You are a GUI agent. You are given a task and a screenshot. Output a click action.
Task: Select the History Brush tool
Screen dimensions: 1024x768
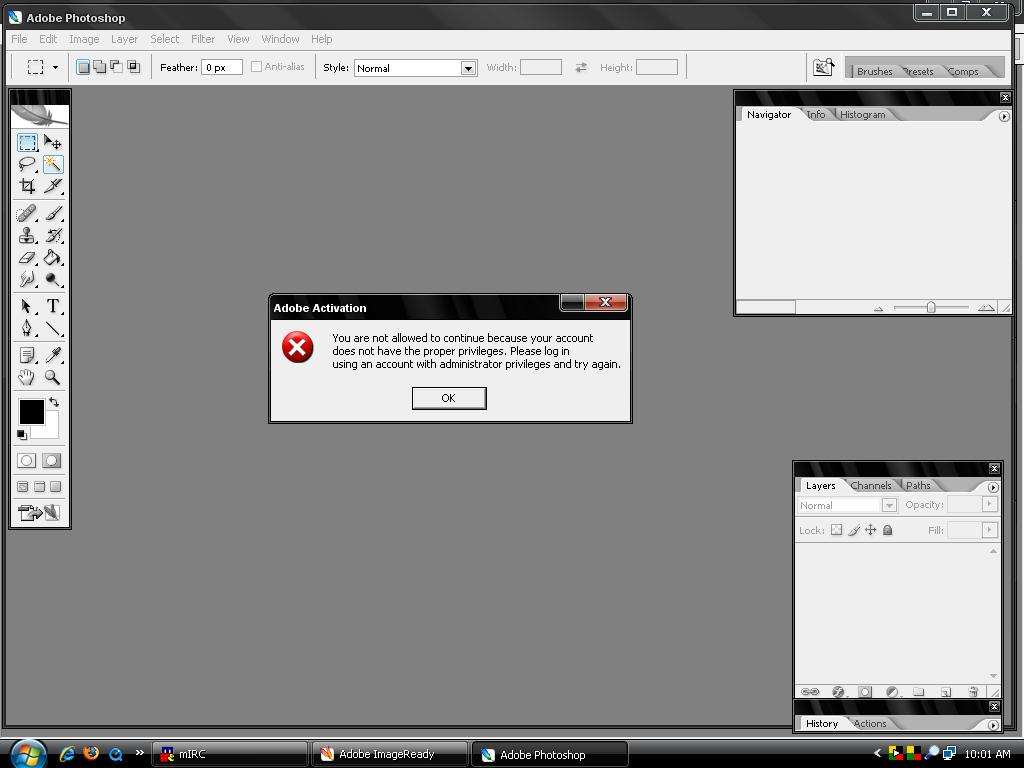[53, 235]
